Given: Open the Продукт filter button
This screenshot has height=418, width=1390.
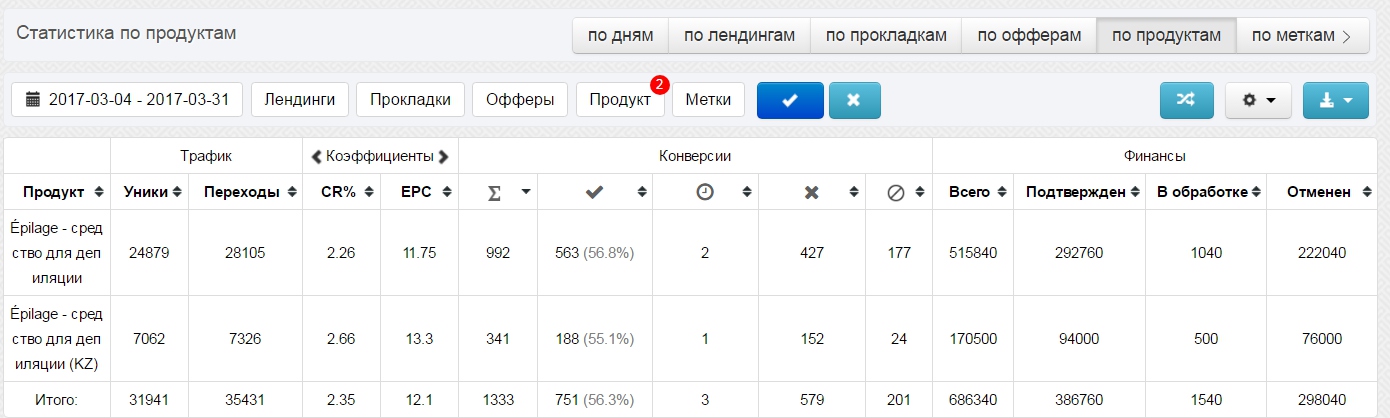Looking at the screenshot, I should [x=619, y=100].
